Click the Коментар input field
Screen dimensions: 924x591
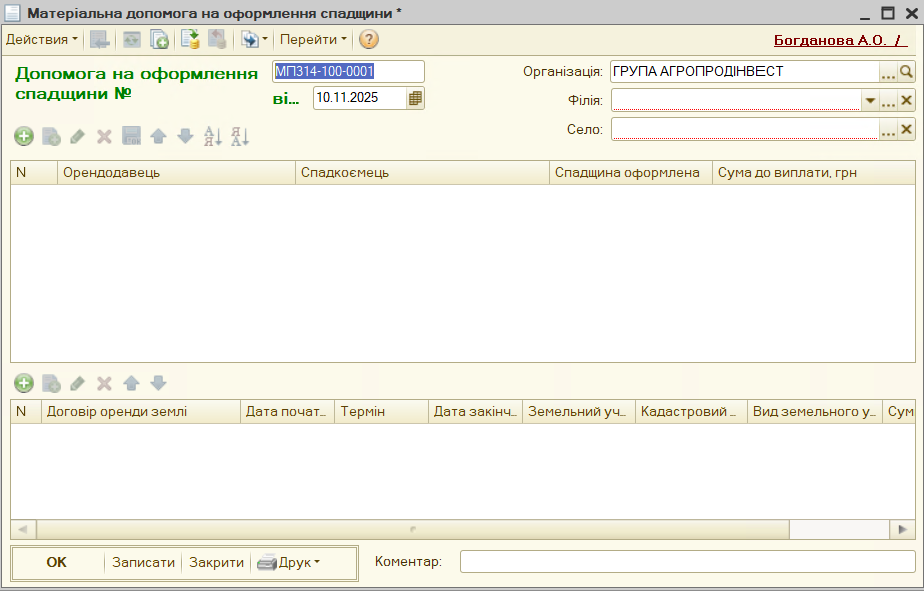coord(687,562)
